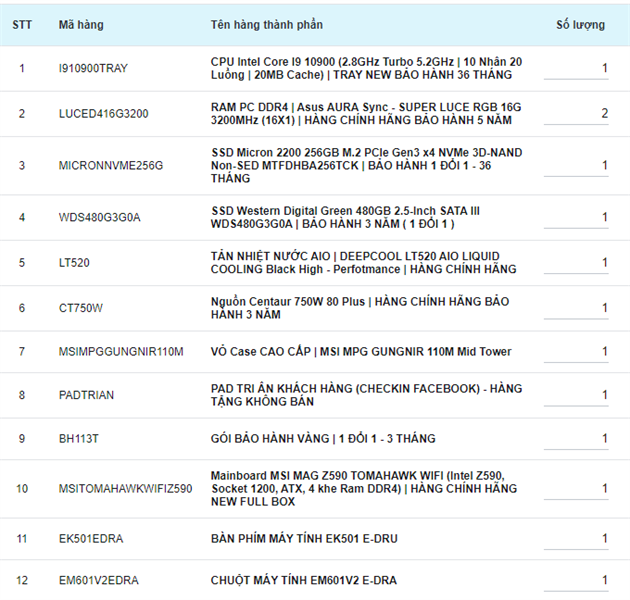Click product code MSITOMAHAWKWIFIZ590
Image resolution: width=630 pixels, height=600 pixels.
[125, 489]
